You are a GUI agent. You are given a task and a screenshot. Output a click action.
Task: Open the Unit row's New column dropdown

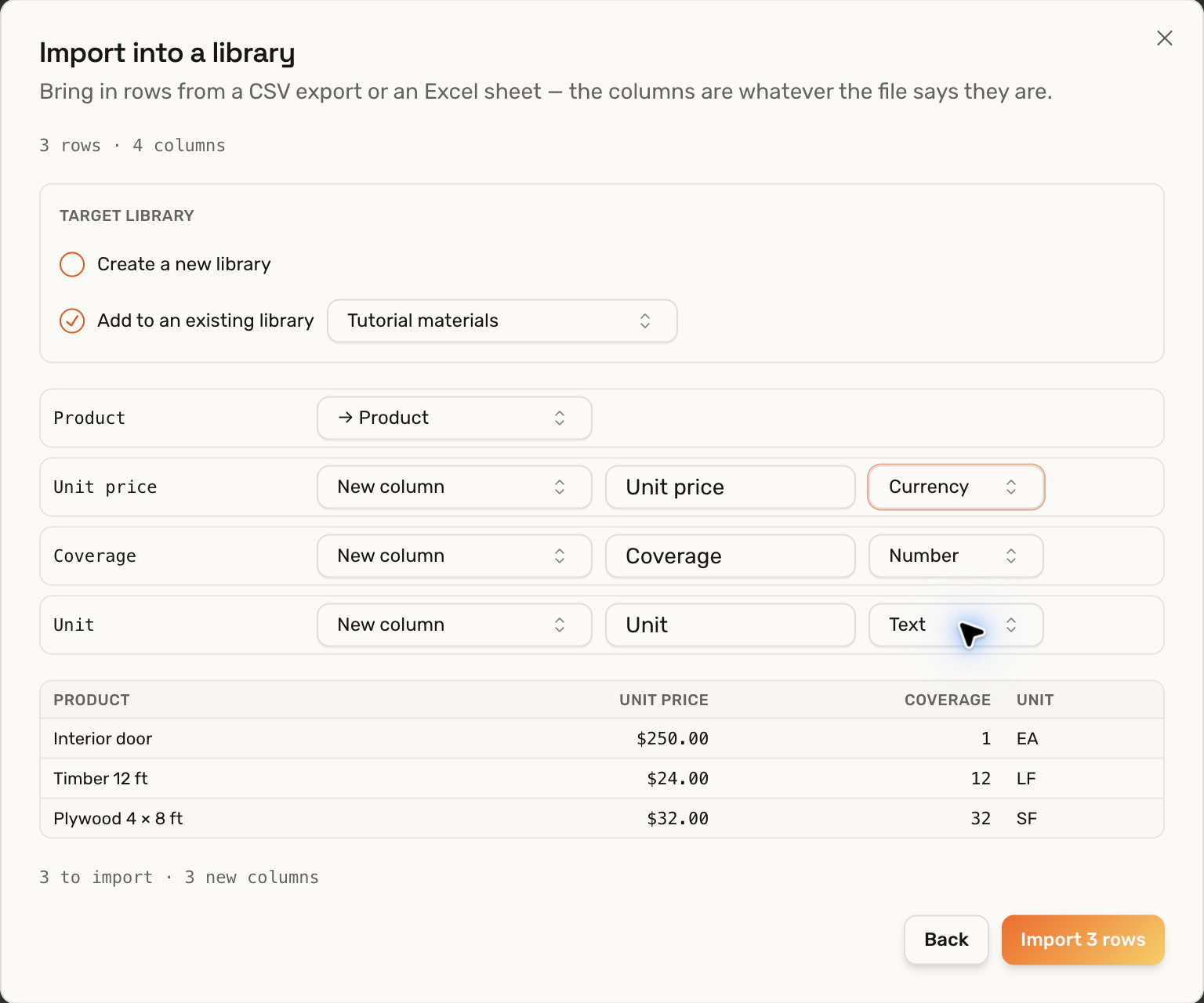tap(454, 625)
